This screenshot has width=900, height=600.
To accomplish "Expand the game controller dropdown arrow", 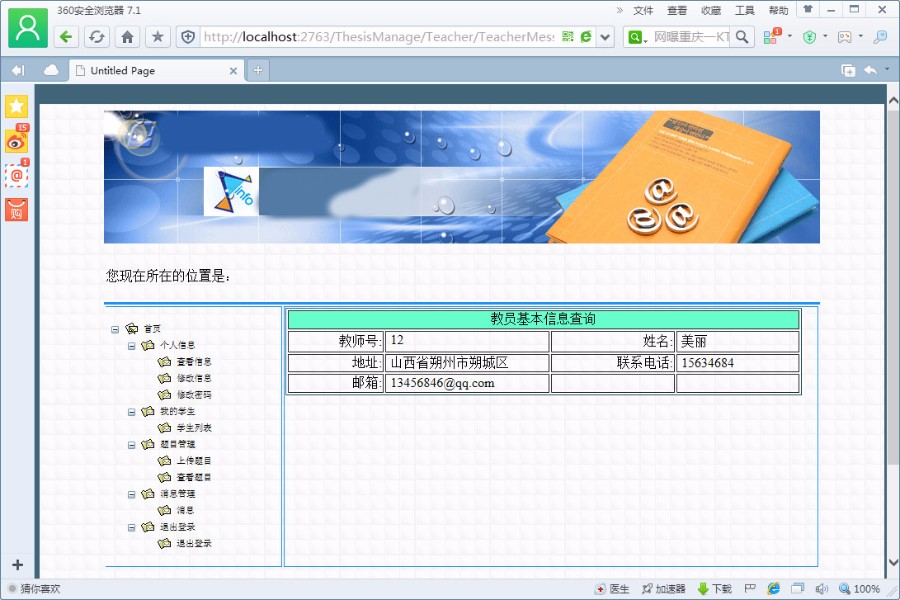I will point(860,36).
